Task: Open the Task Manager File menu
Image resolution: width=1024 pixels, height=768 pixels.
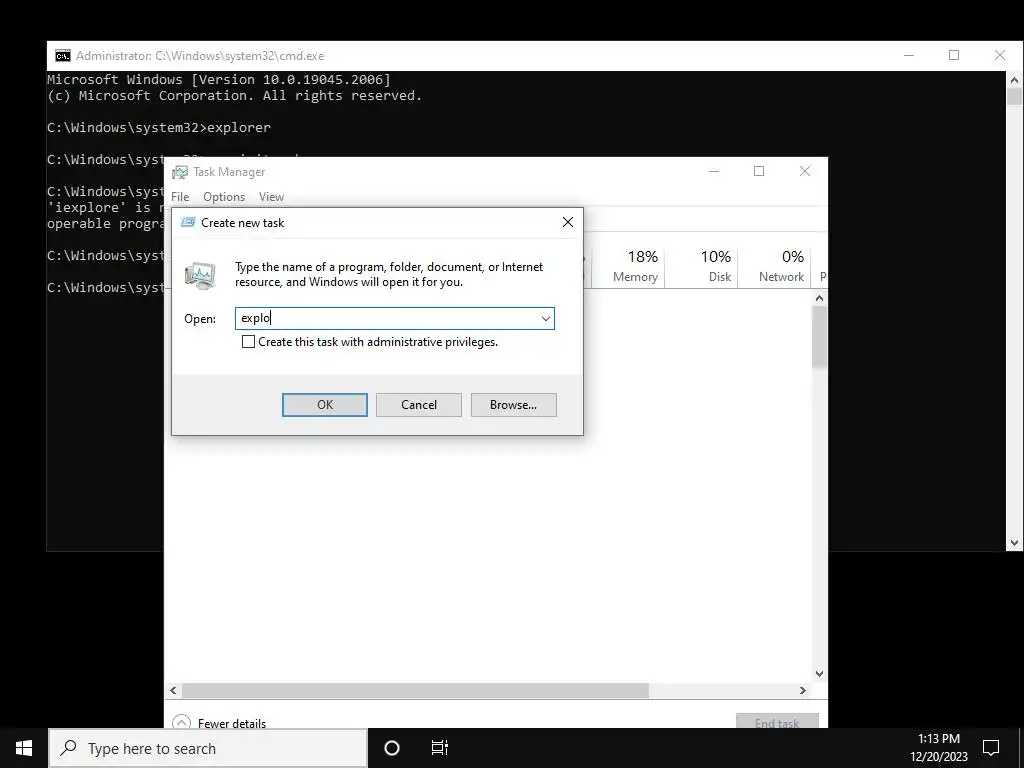Action: coord(180,197)
